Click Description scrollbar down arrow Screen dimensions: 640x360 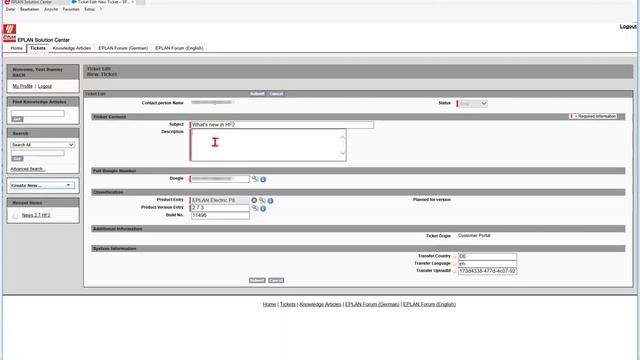tap(343, 153)
